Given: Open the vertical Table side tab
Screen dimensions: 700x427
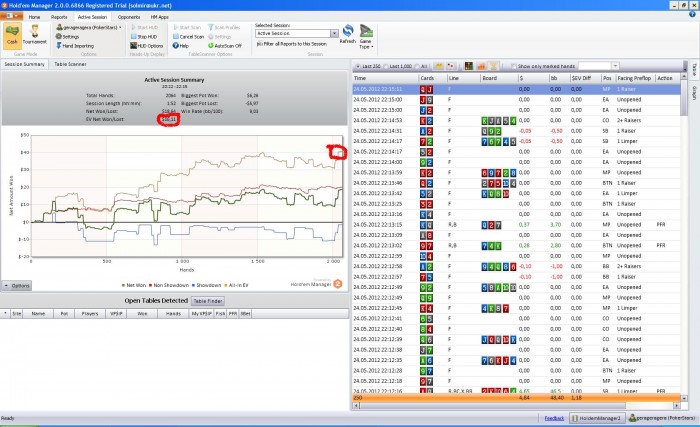Looking at the screenshot, I should pos(694,70).
